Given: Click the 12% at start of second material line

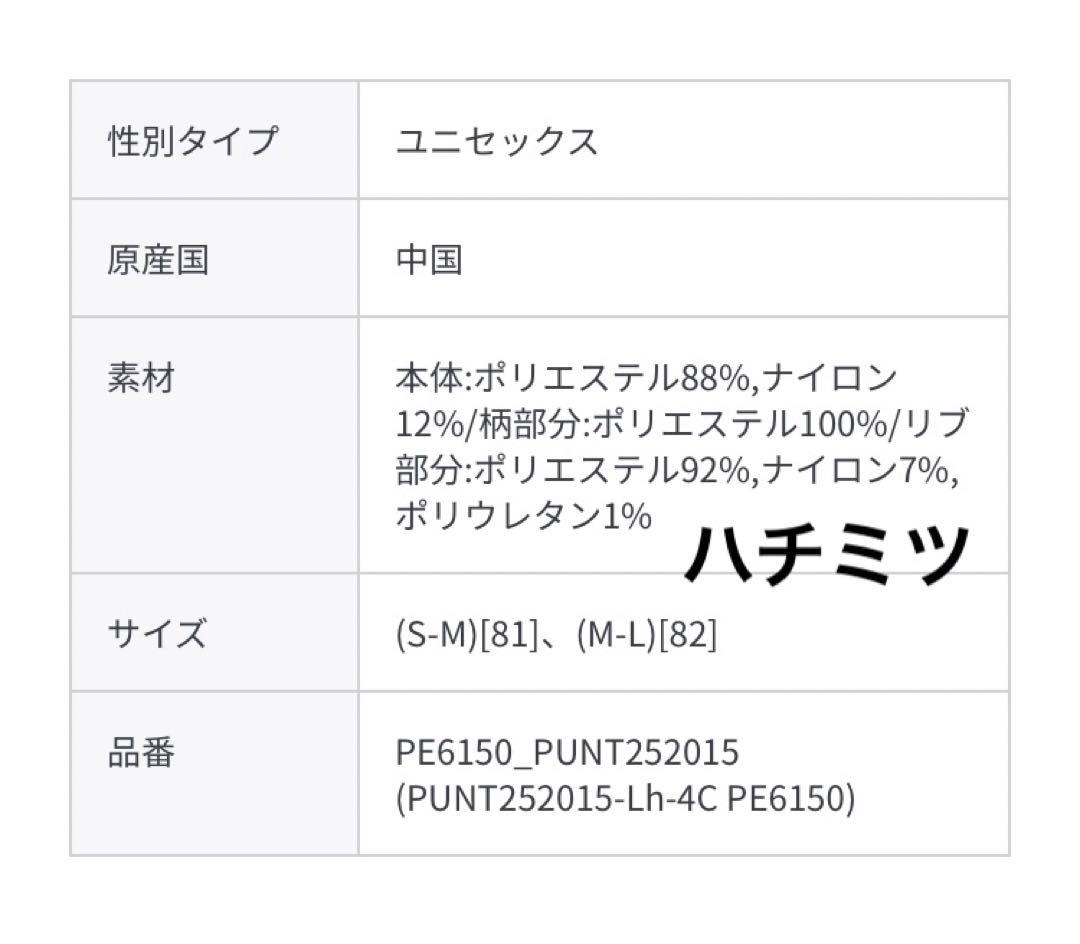Looking at the screenshot, I should pyautogui.click(x=427, y=425).
